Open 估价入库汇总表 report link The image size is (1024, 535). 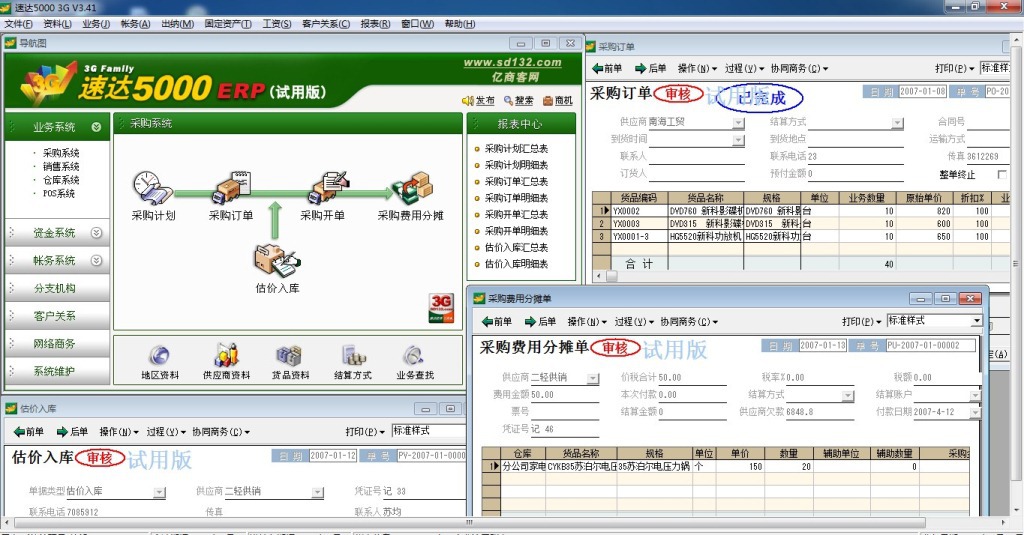point(516,248)
